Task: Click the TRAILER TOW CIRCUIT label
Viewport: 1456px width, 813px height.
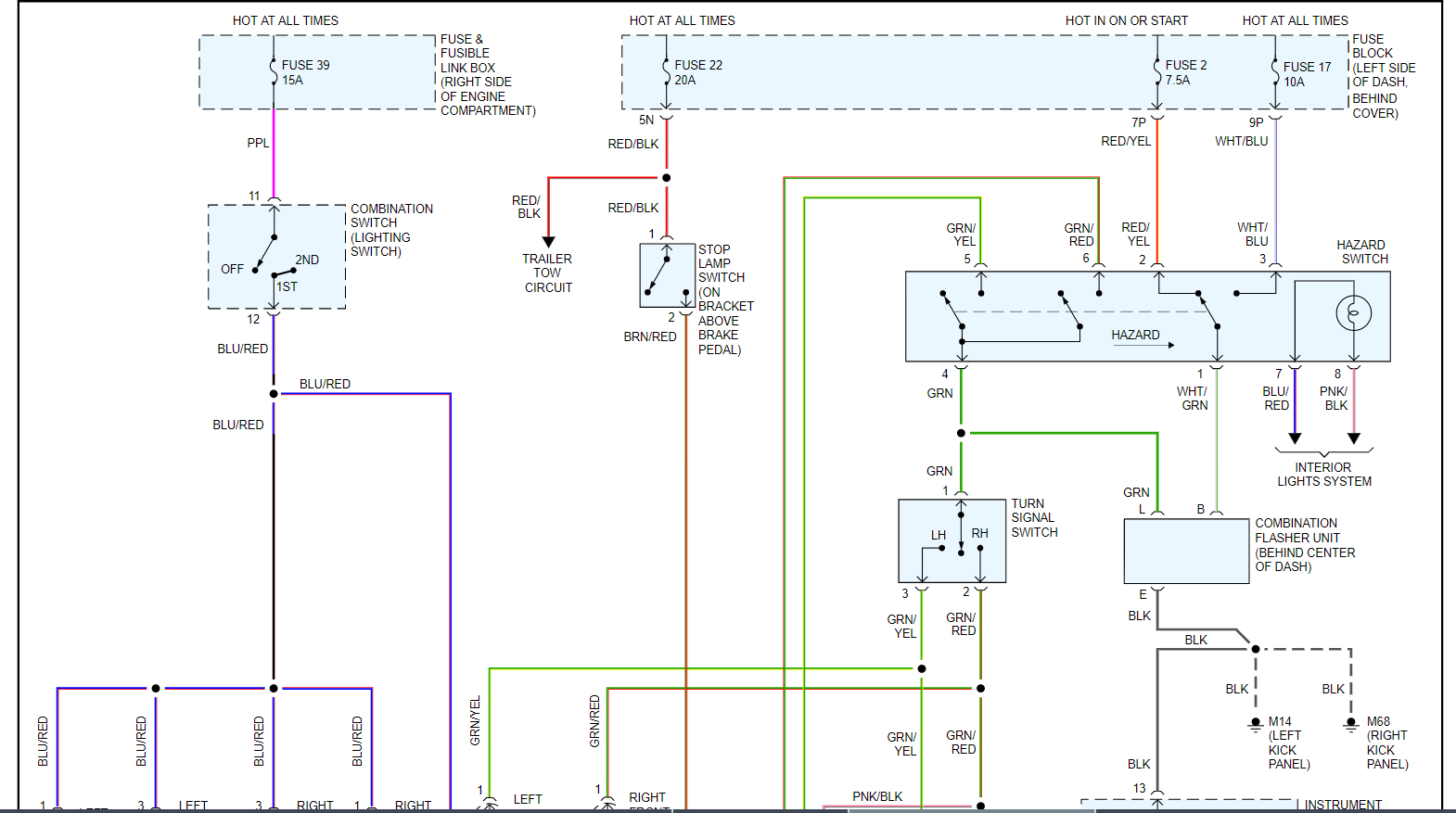Action: point(547,273)
